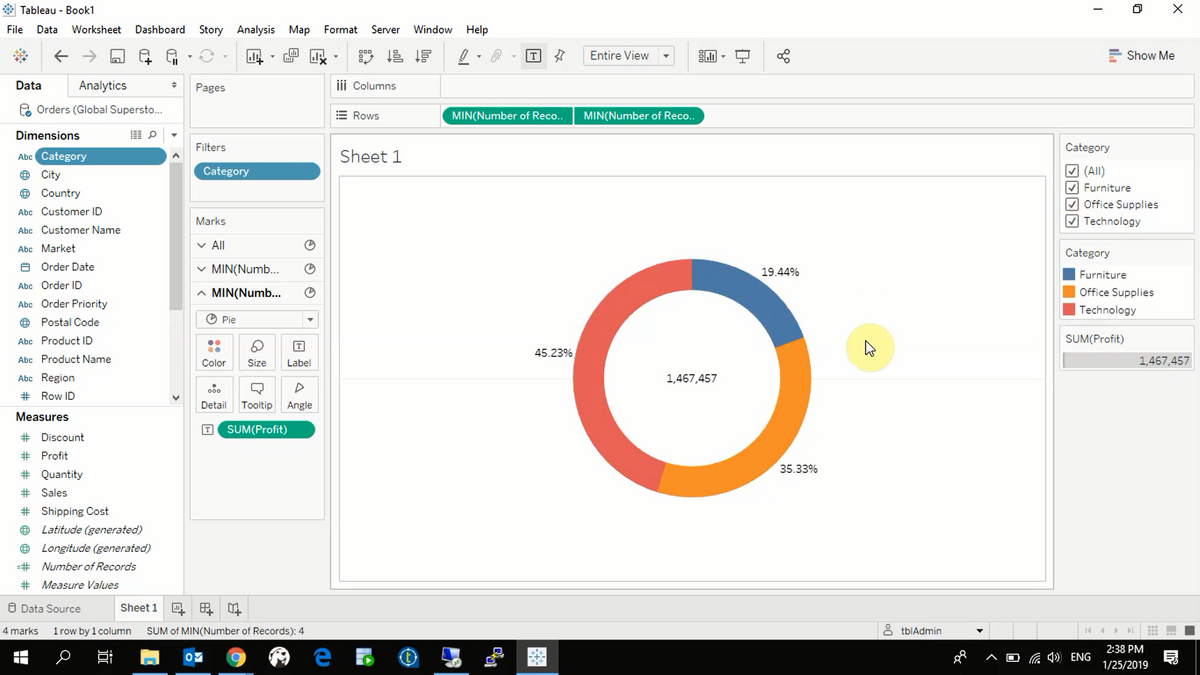Click the Angle button on Marks card
Screen dimensions: 1200x675
pyautogui.click(x=299, y=394)
